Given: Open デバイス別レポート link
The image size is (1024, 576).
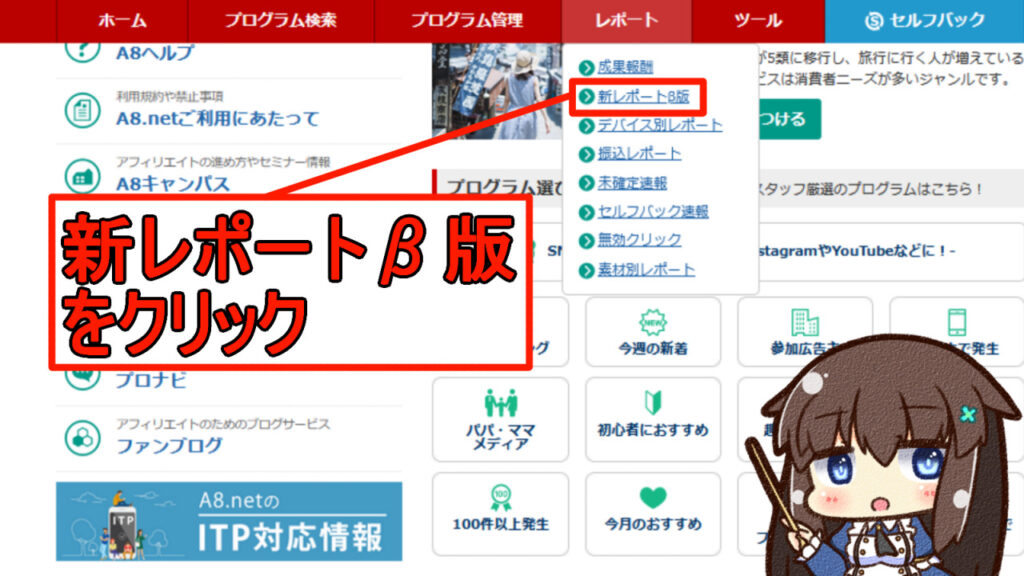Looking at the screenshot, I should pos(660,125).
